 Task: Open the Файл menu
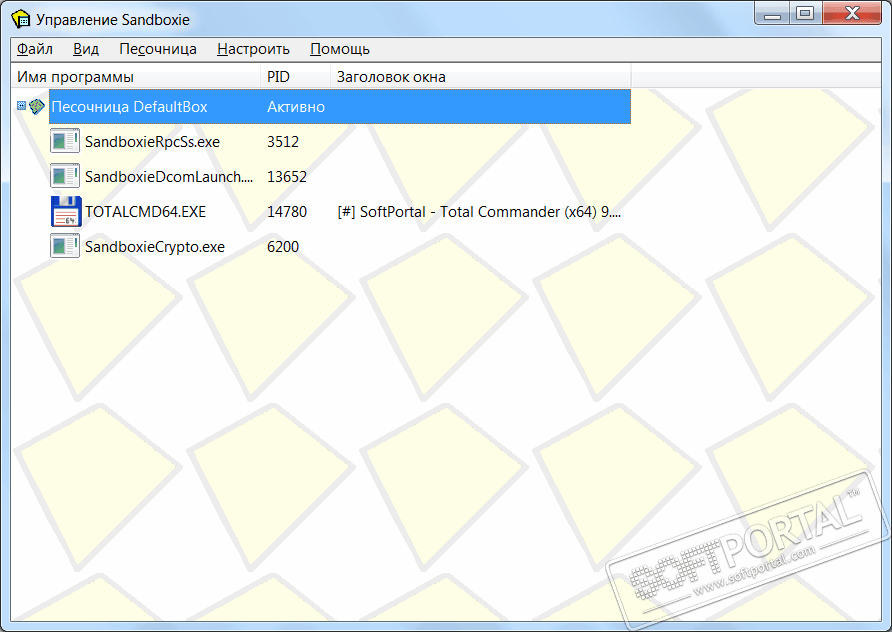coord(35,49)
